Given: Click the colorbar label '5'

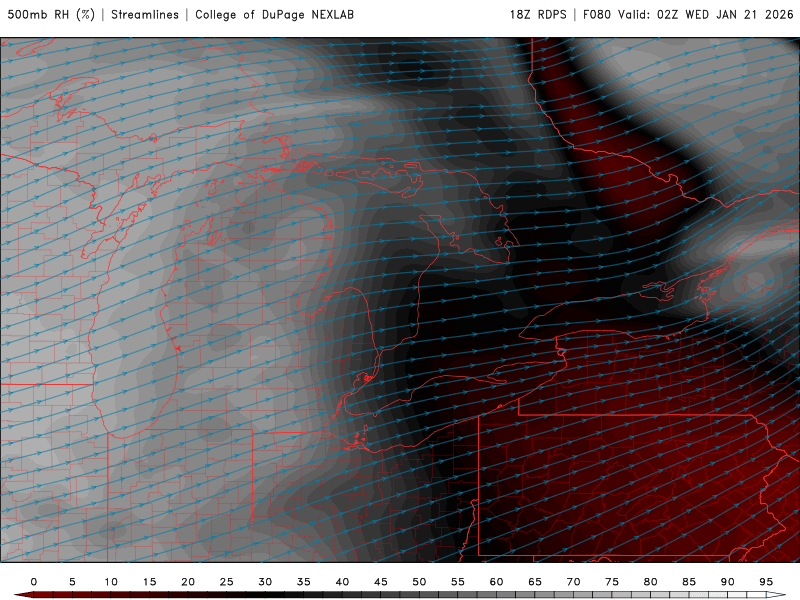Looking at the screenshot, I should [x=72, y=582].
